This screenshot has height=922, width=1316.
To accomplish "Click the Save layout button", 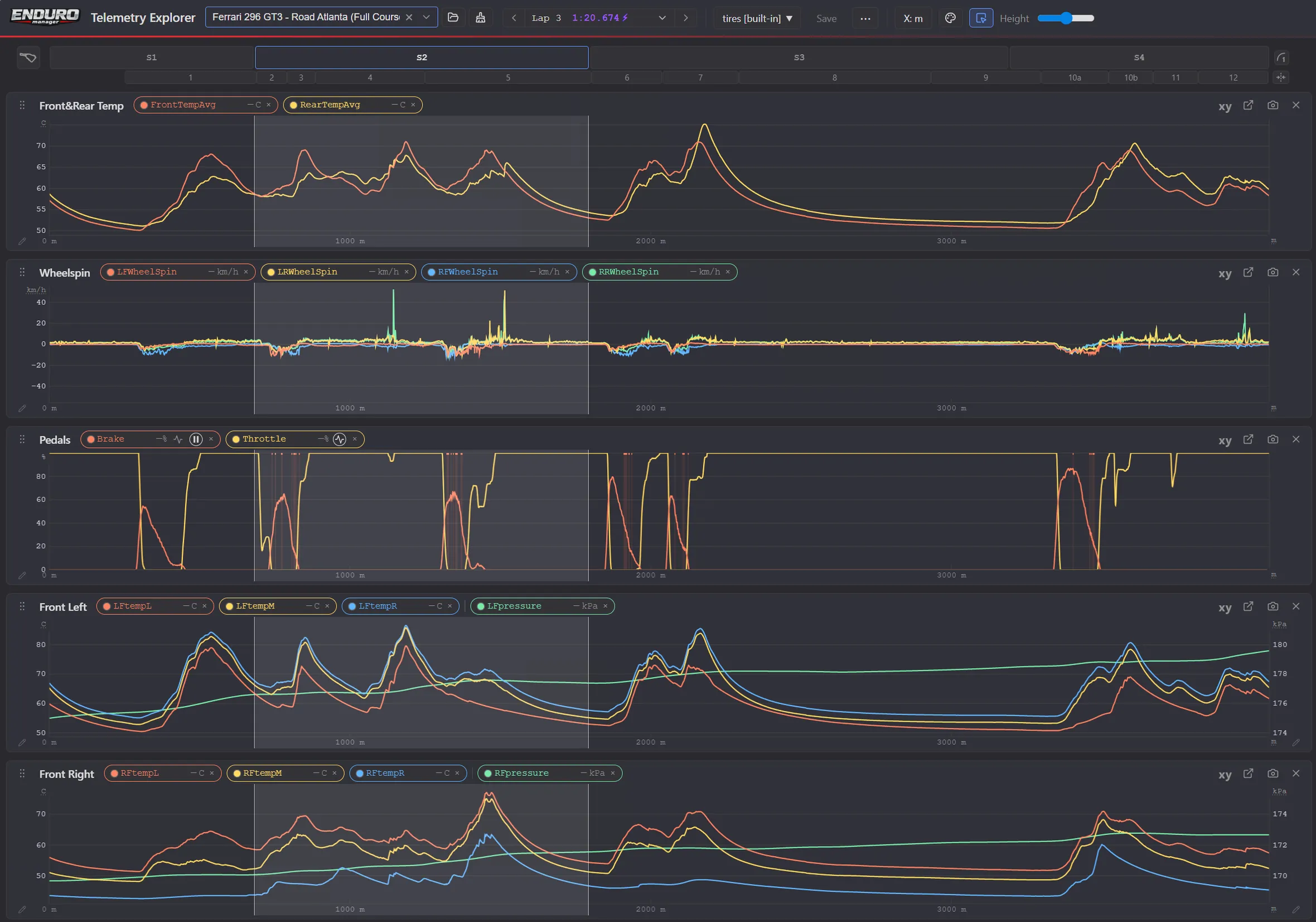I will [x=826, y=18].
